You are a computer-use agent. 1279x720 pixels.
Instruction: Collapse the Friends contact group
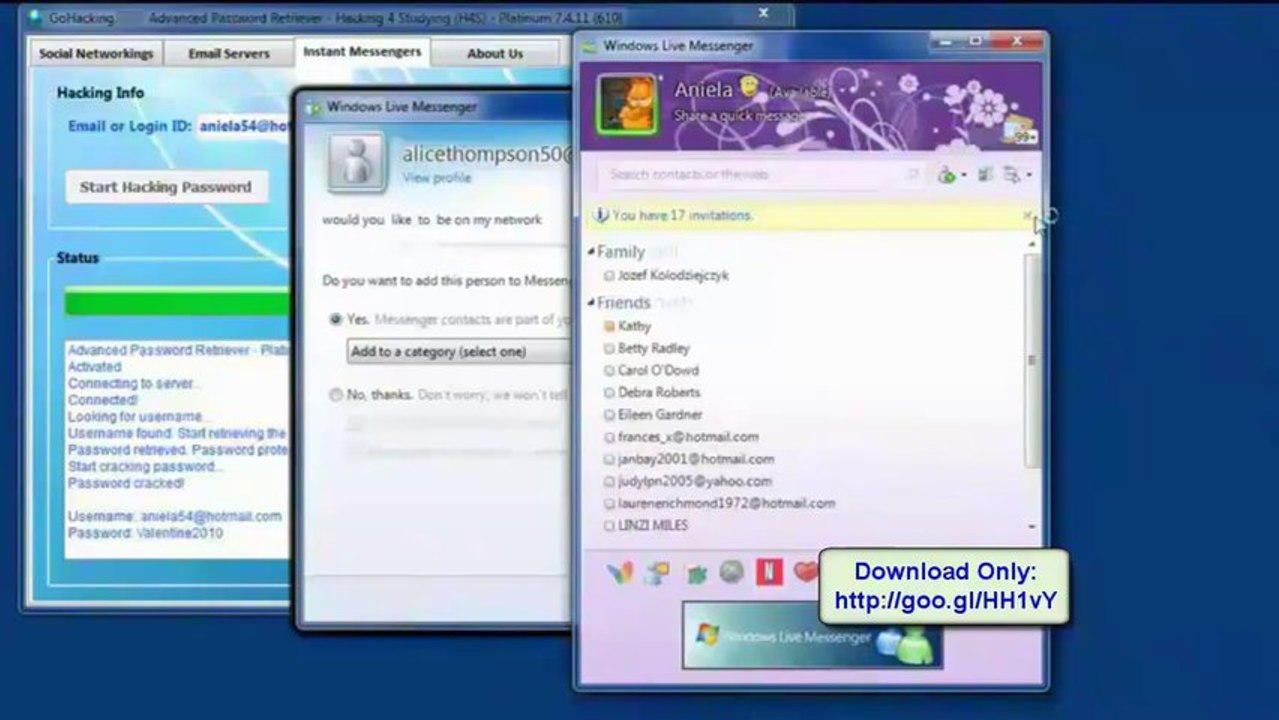(591, 303)
